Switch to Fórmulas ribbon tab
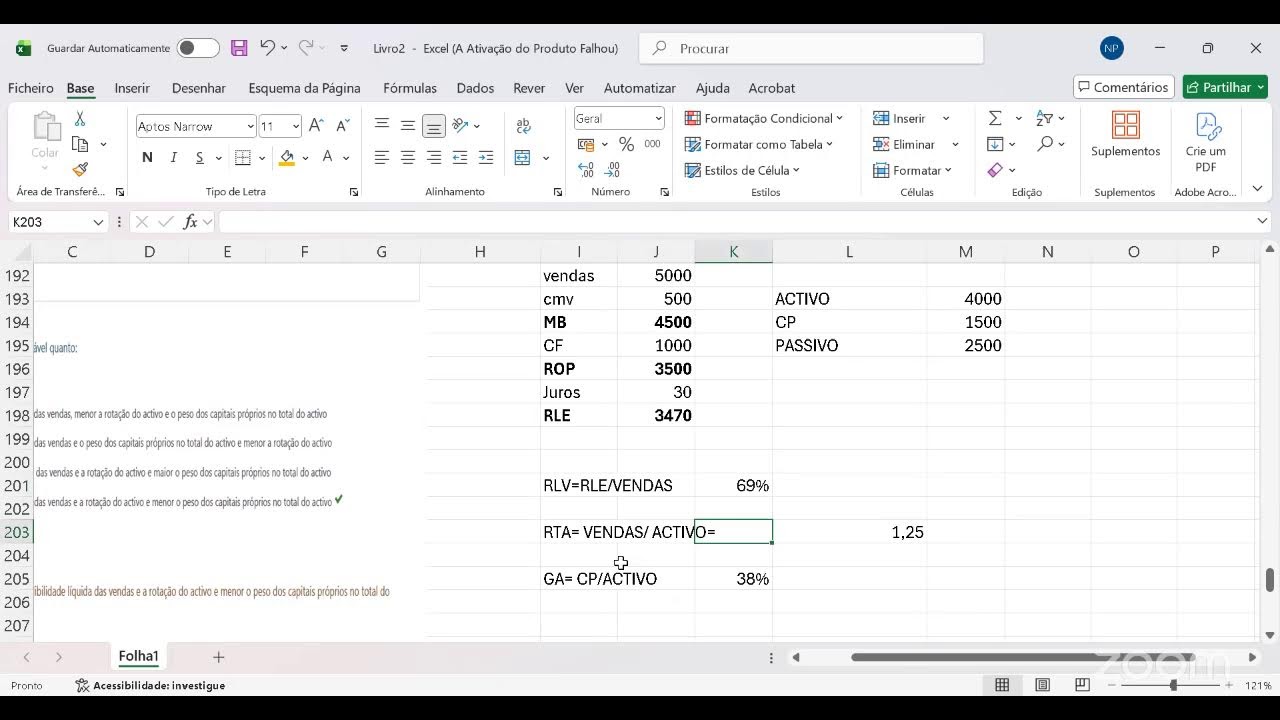 410,88
